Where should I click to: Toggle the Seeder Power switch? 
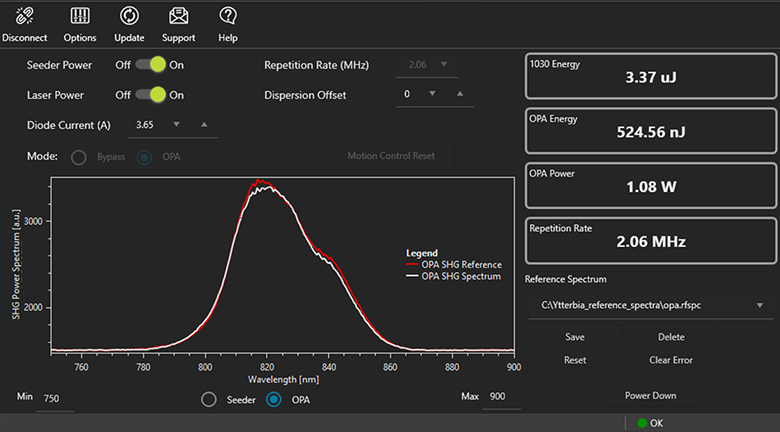pos(150,65)
